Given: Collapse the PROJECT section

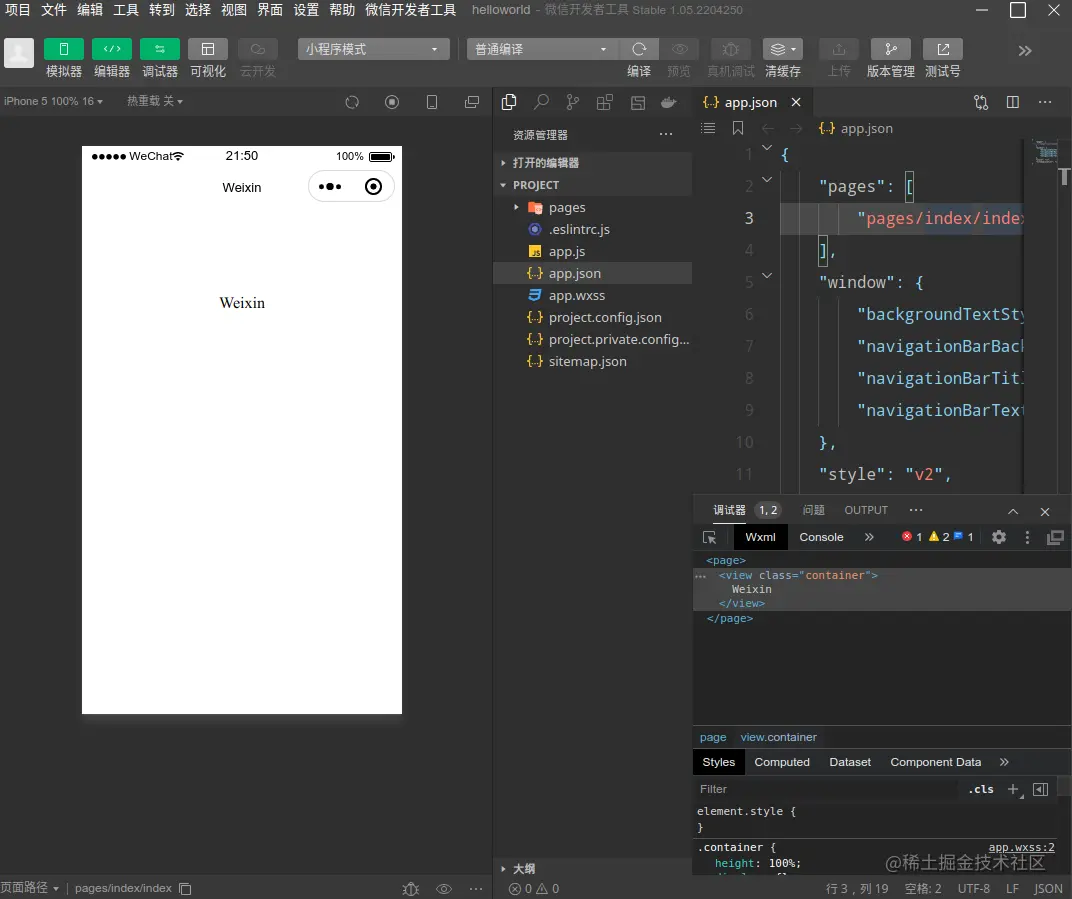Looking at the screenshot, I should tap(592, 185).
